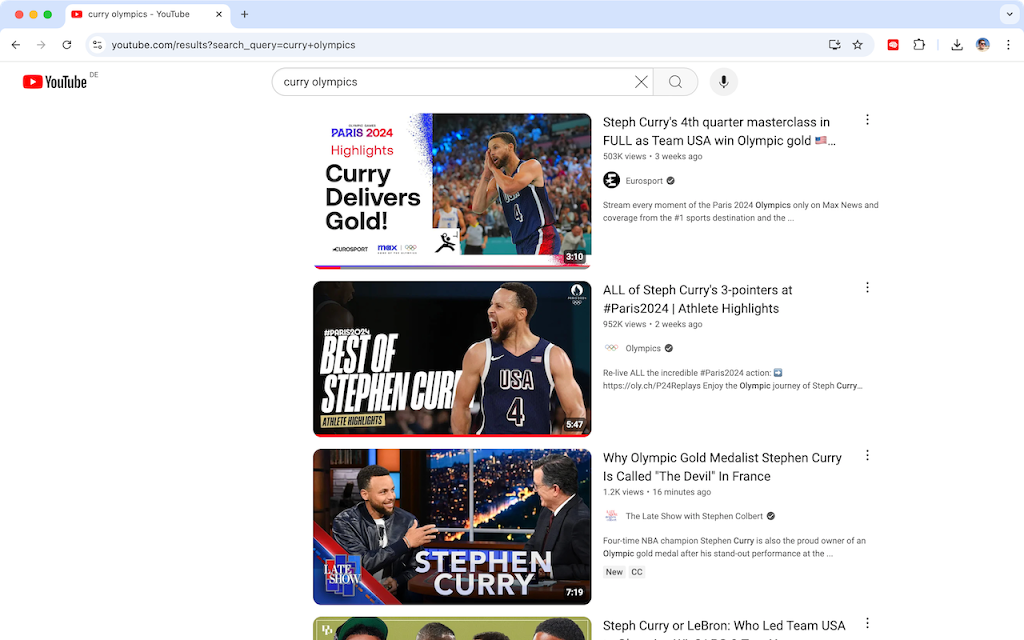Visit The Late Show with Stephen Colbert channel

[694, 517]
